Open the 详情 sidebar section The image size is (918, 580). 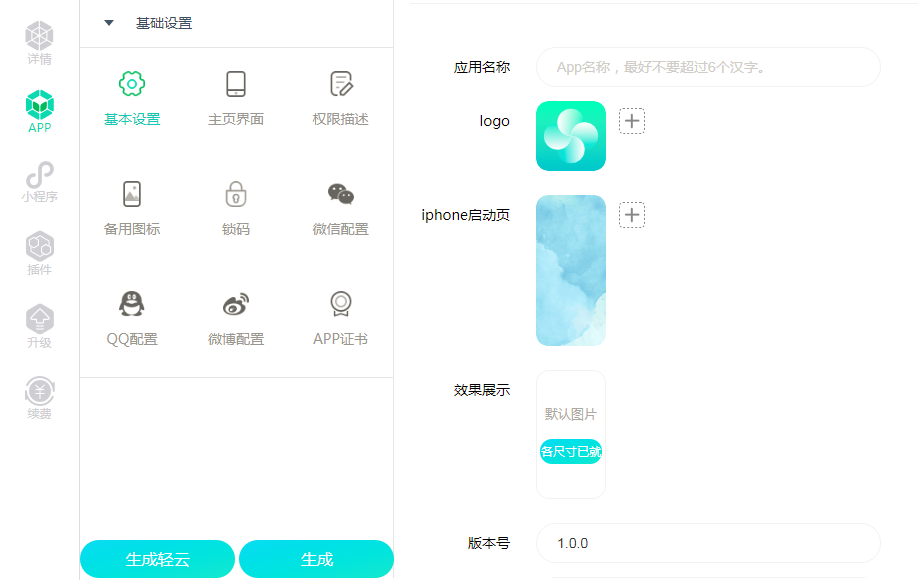[x=39, y=43]
